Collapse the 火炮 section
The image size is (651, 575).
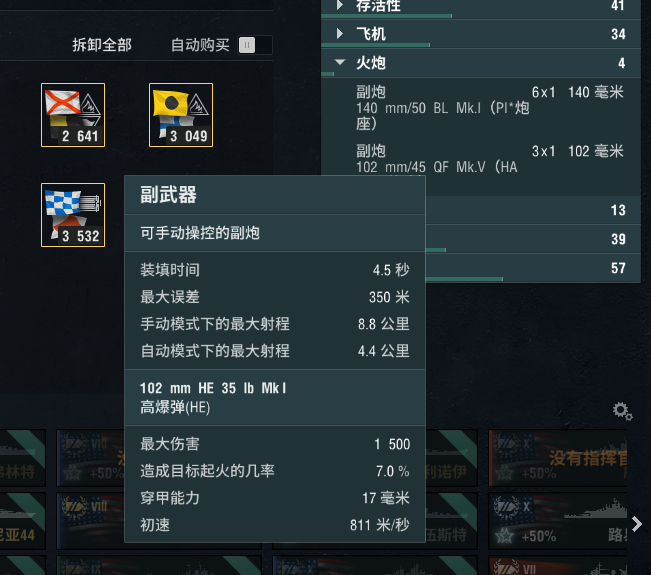(x=481, y=63)
